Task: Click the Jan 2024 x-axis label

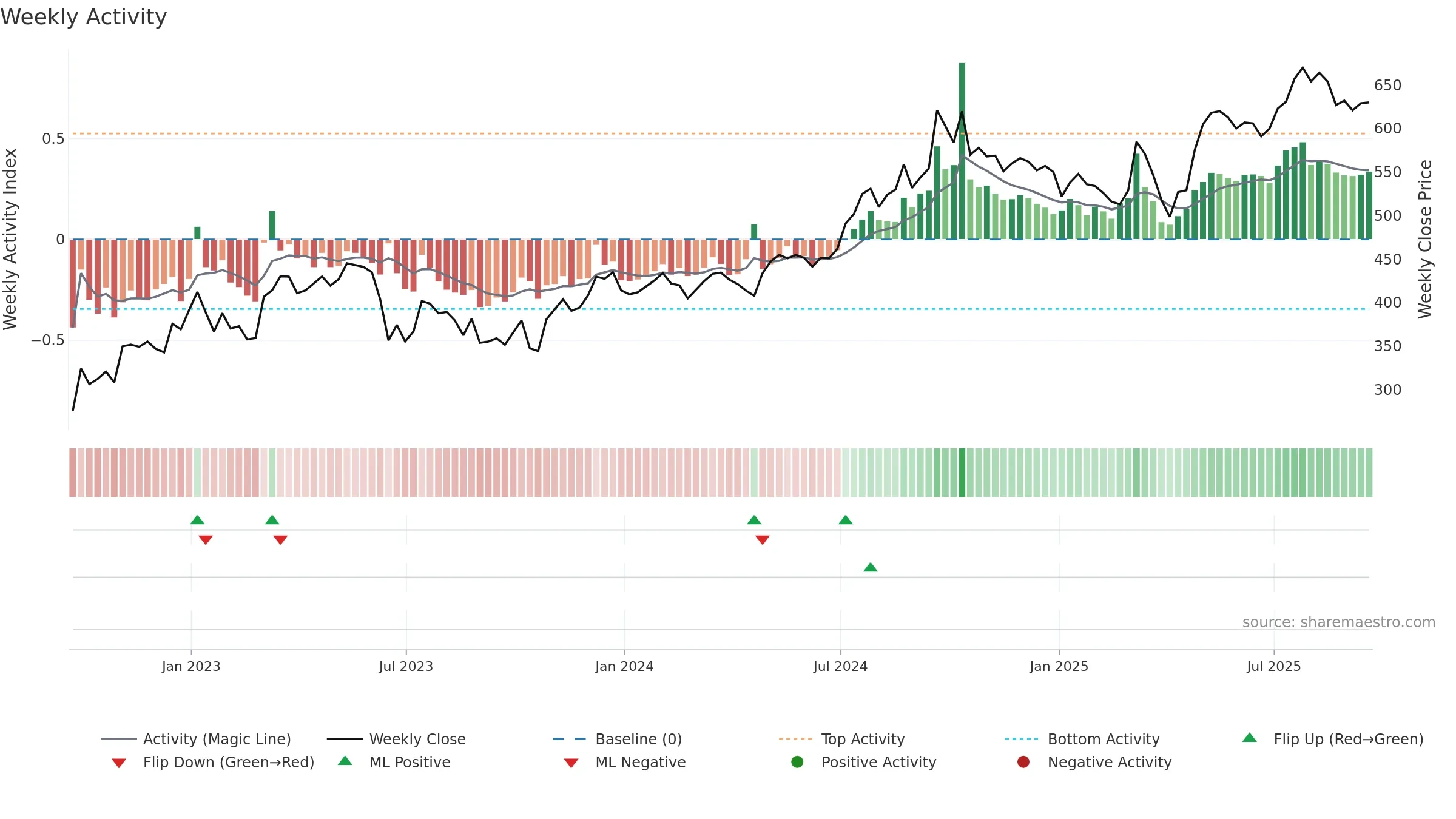Action: [624, 666]
